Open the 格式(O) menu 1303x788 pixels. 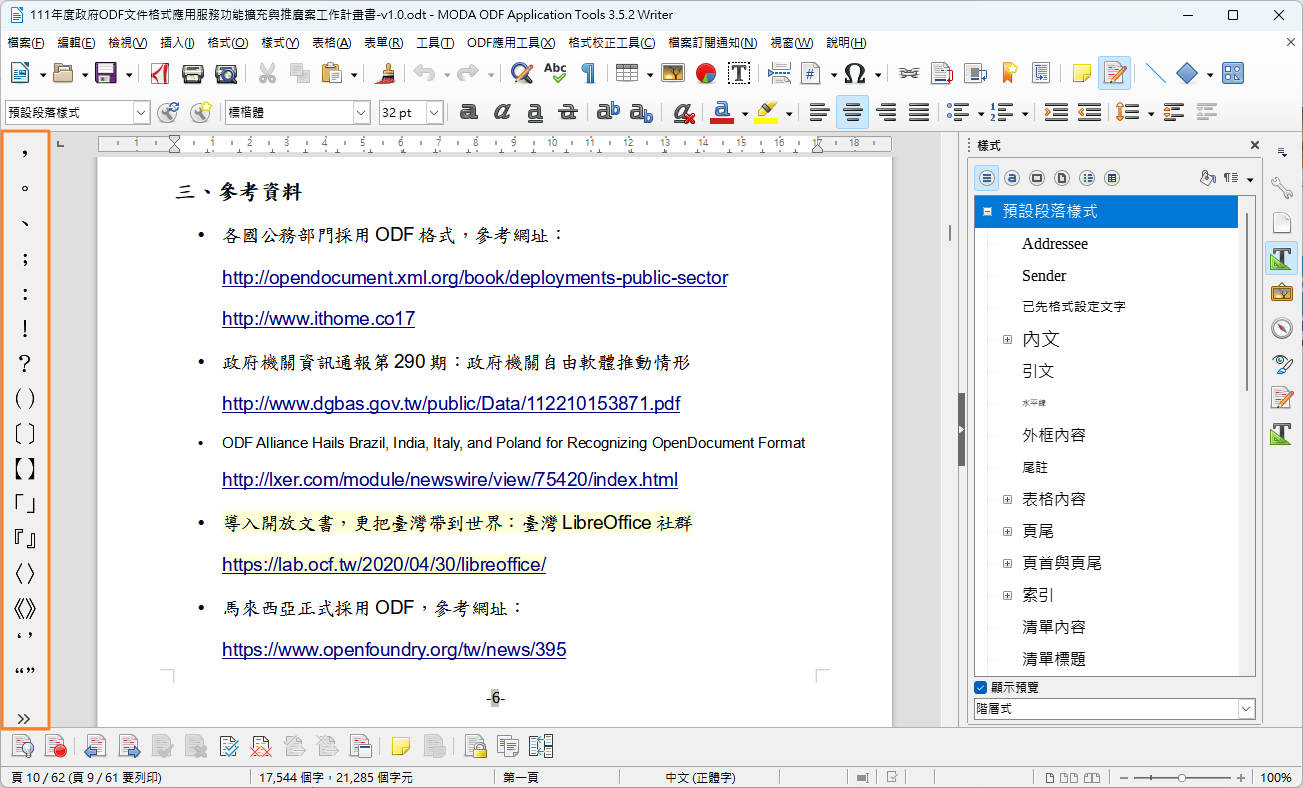[x=227, y=43]
